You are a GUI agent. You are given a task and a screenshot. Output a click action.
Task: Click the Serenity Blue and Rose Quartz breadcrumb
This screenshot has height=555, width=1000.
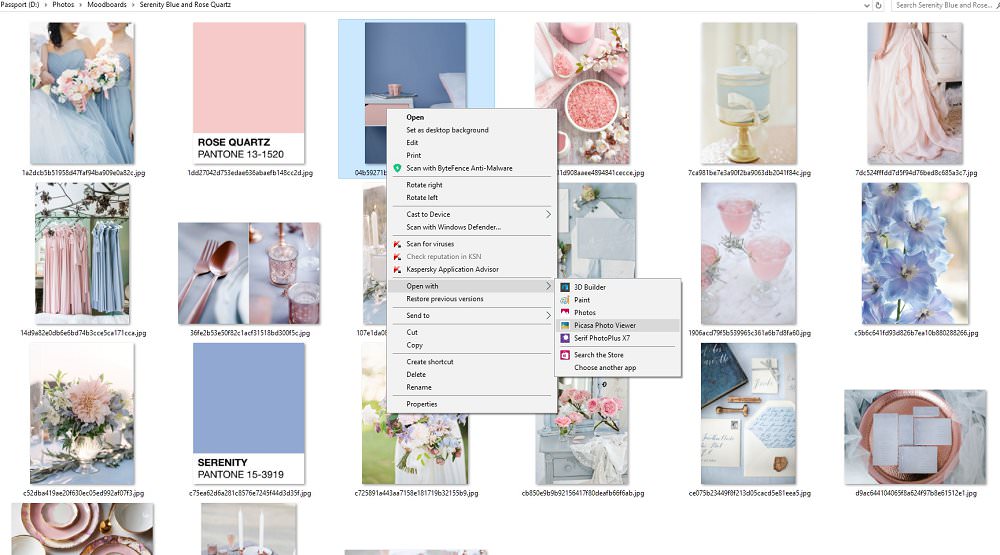(185, 4)
